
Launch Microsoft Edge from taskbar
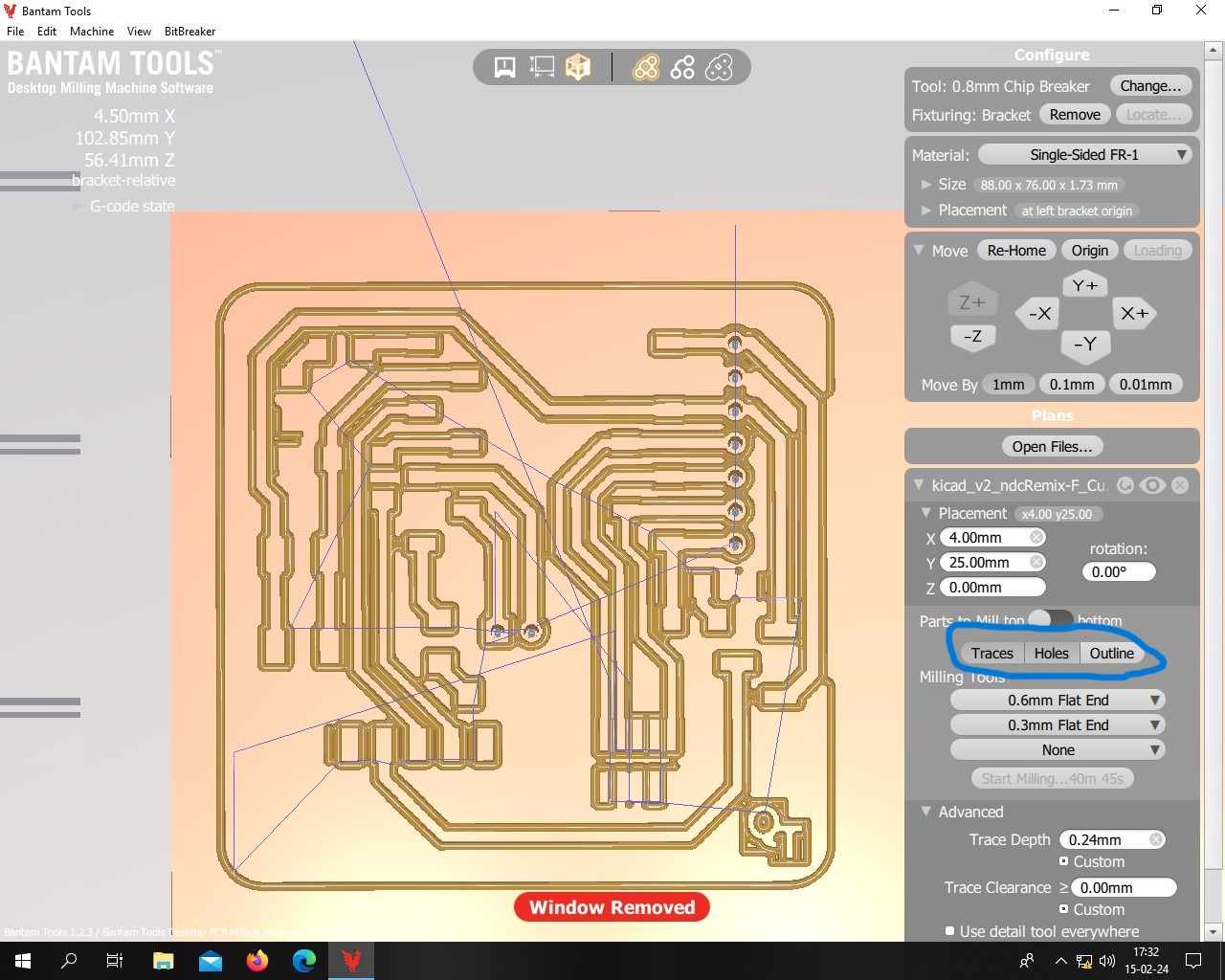point(304,961)
